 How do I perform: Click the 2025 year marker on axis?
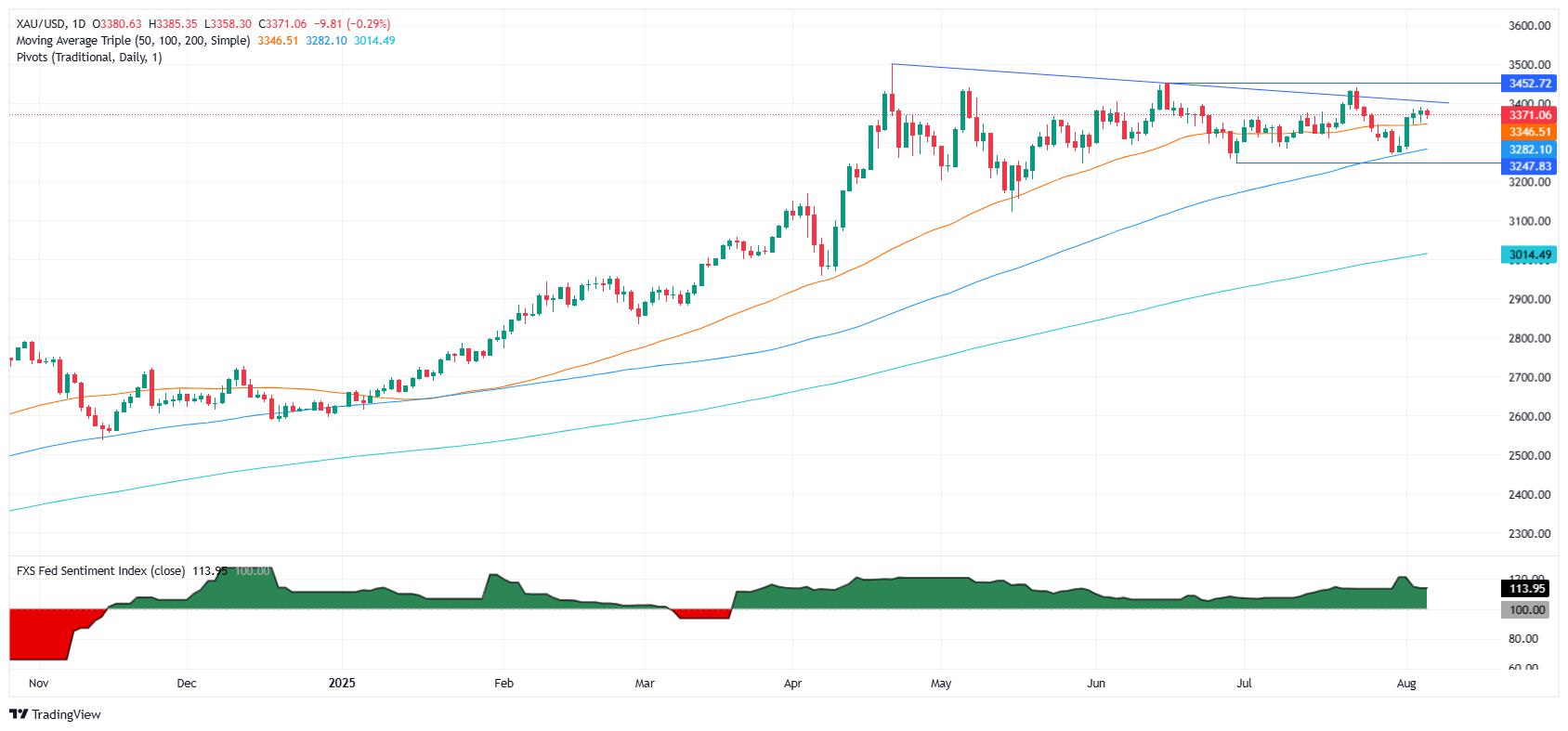click(343, 684)
